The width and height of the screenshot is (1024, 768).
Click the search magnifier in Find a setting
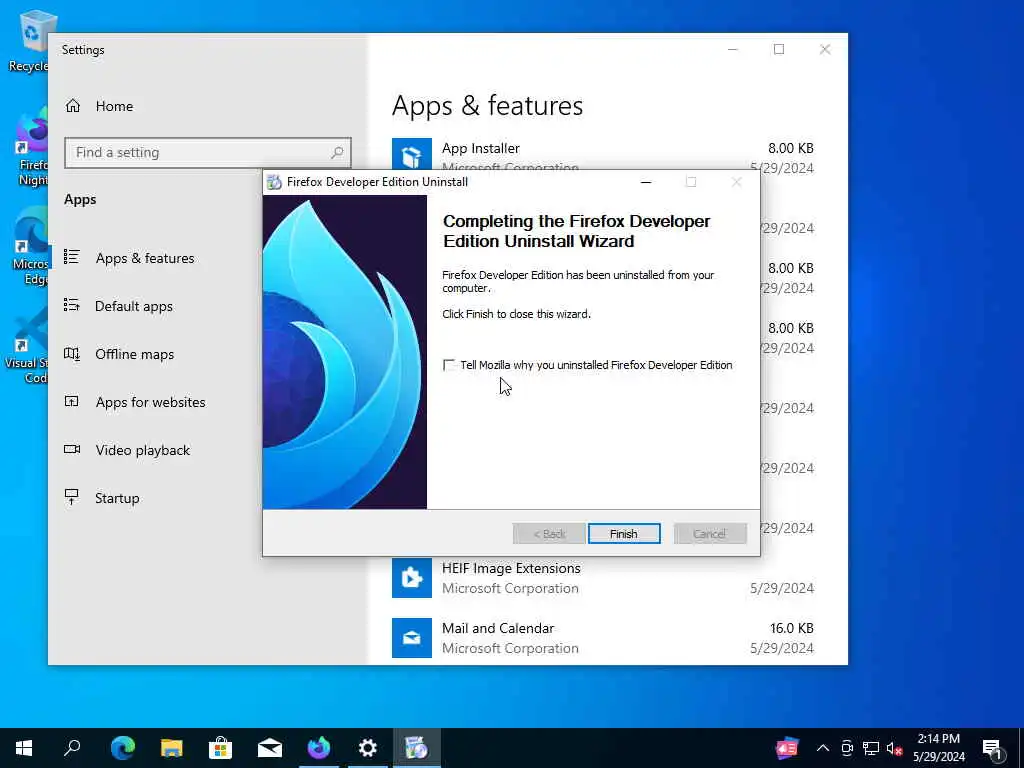pos(337,152)
